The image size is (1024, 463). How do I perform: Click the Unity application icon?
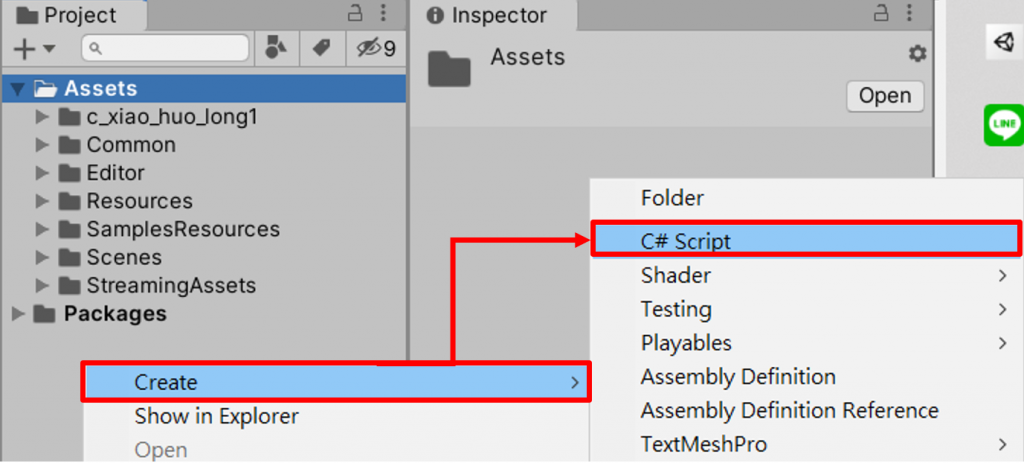[1002, 42]
